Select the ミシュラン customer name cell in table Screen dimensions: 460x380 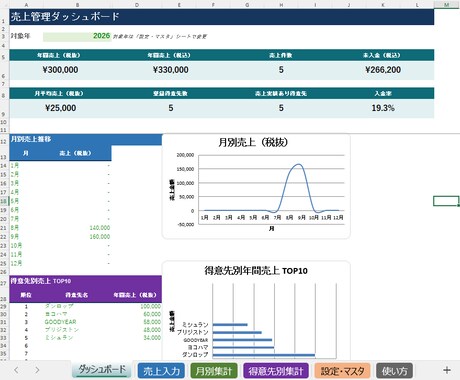(x=77, y=338)
